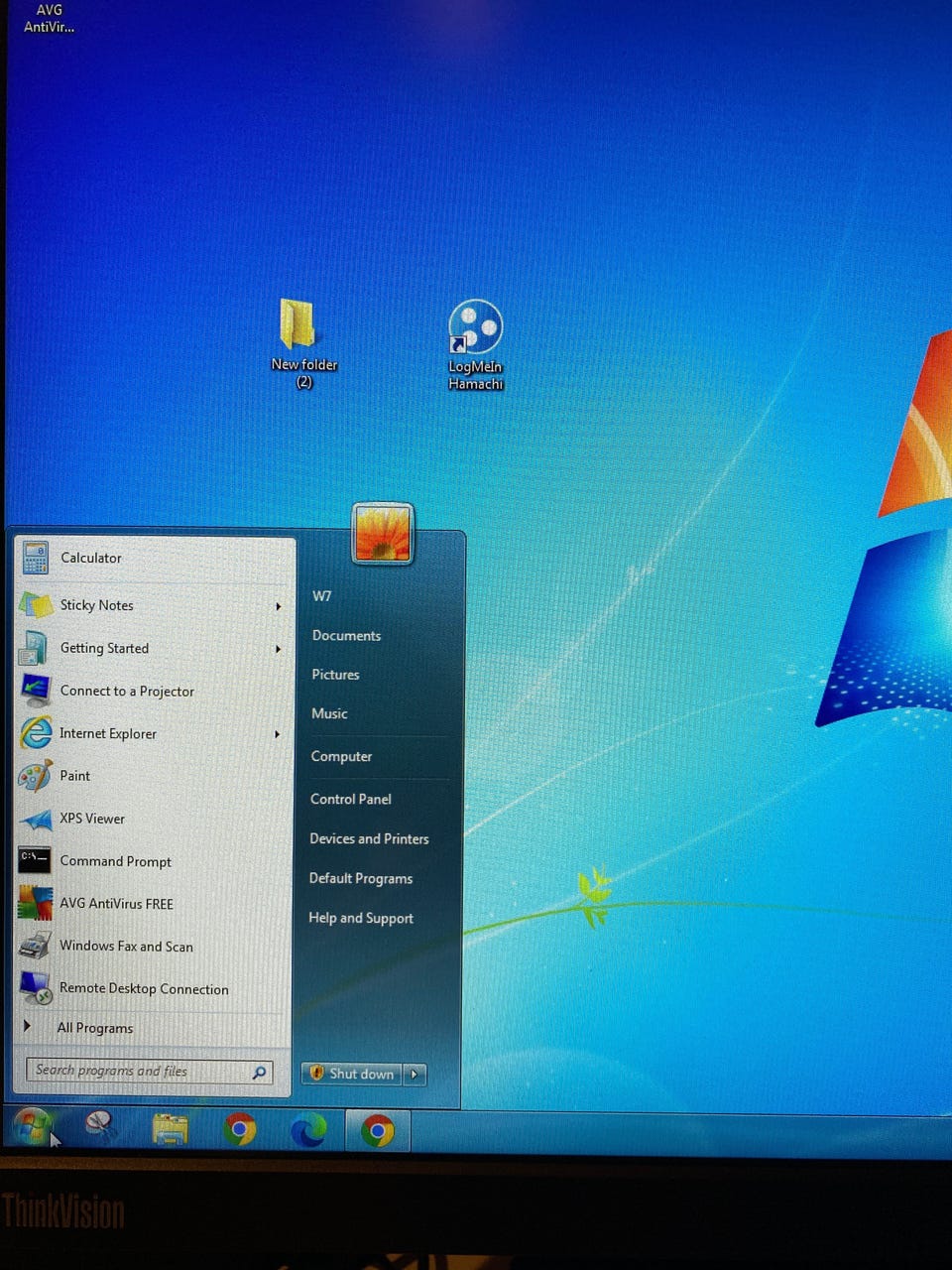Open Music from the Start menu

(x=329, y=713)
